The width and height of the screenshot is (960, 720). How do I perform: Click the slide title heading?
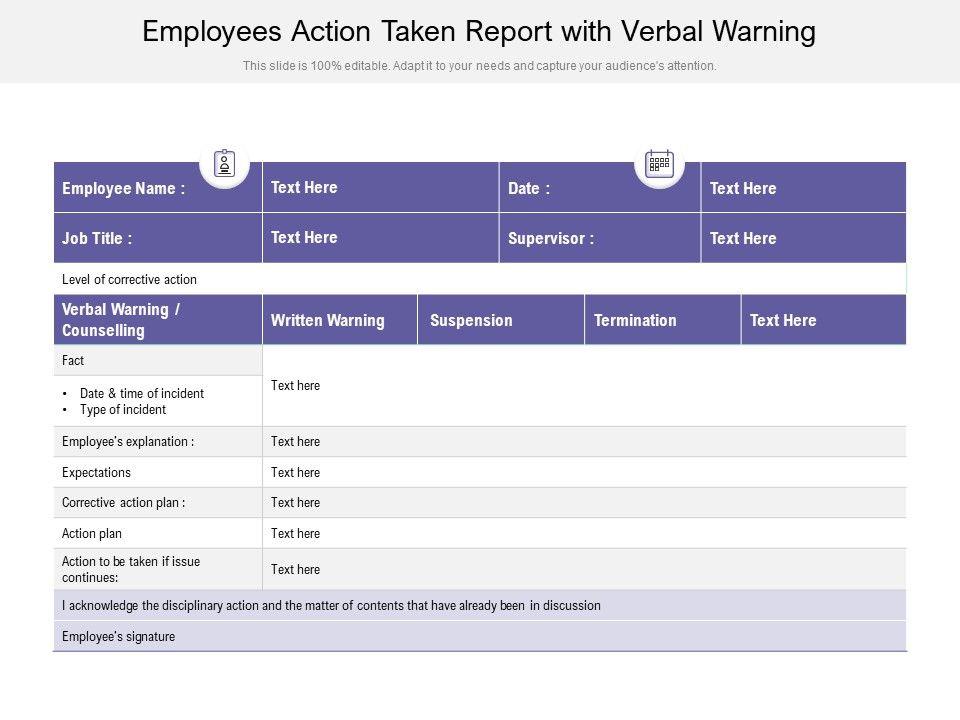click(479, 32)
